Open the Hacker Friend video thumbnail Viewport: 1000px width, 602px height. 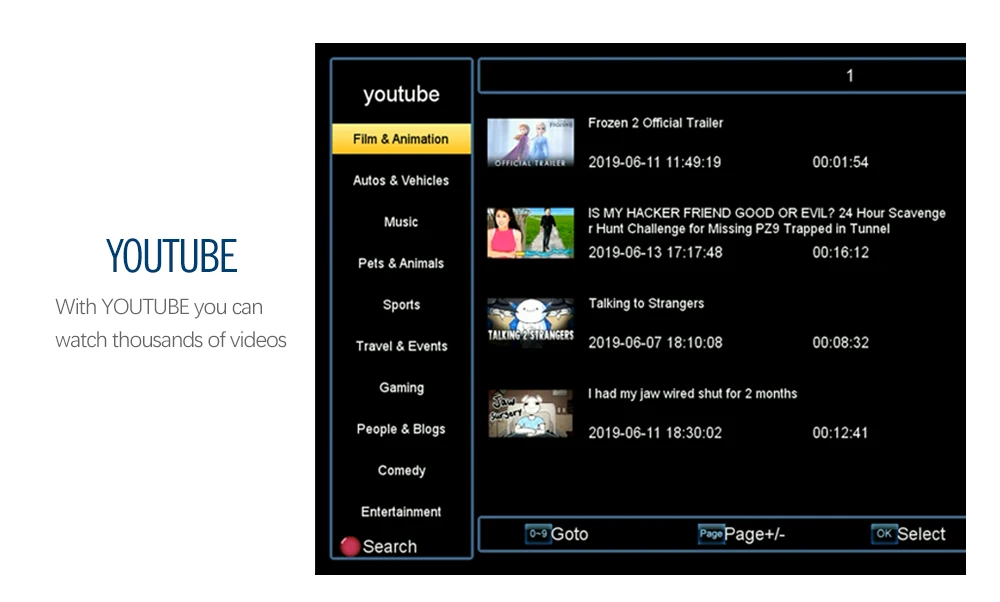(531, 233)
